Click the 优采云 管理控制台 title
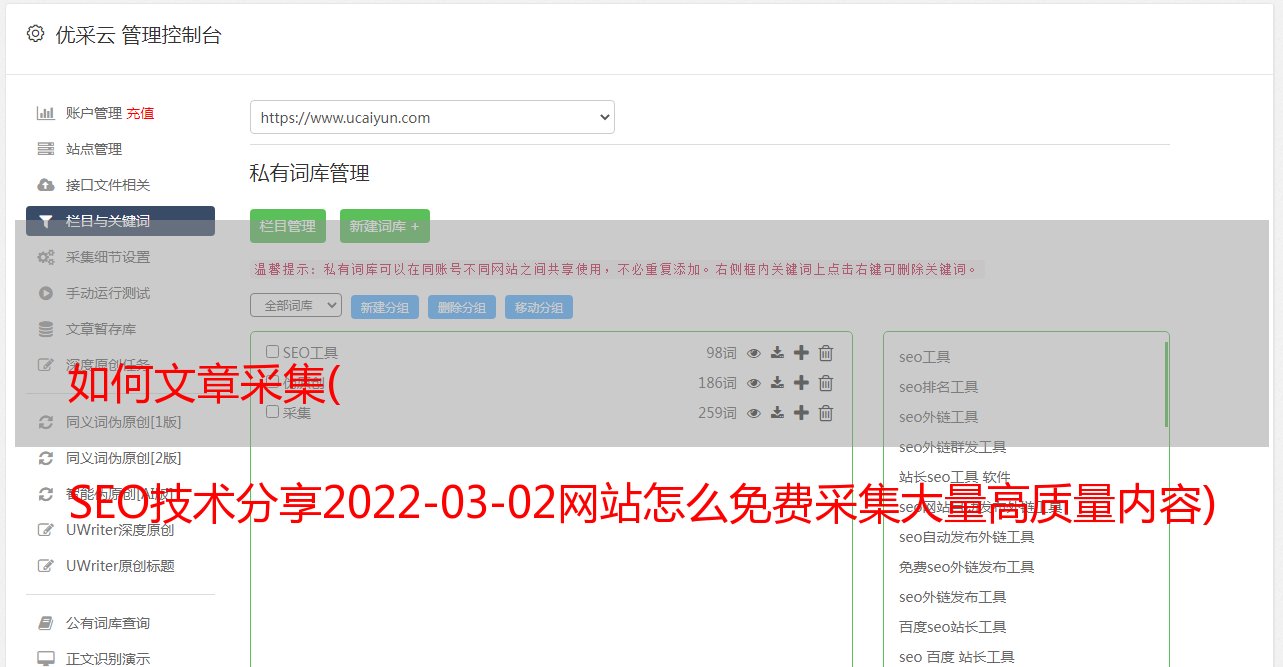Screen dimensions: 1283x667 point(138,35)
